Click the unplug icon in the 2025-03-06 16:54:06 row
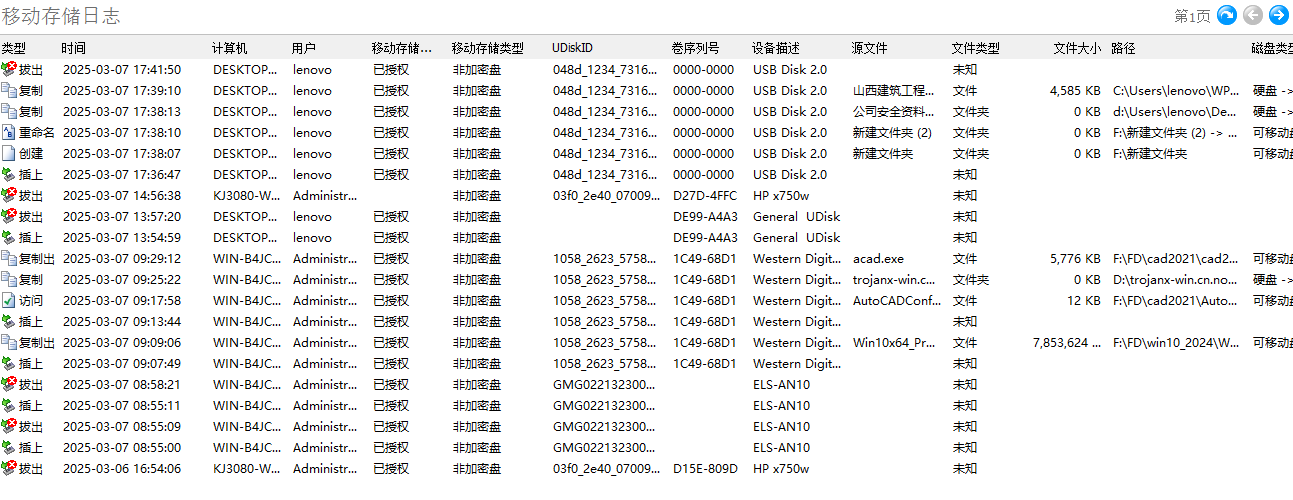The height and width of the screenshot is (500, 1293). click(x=9, y=468)
